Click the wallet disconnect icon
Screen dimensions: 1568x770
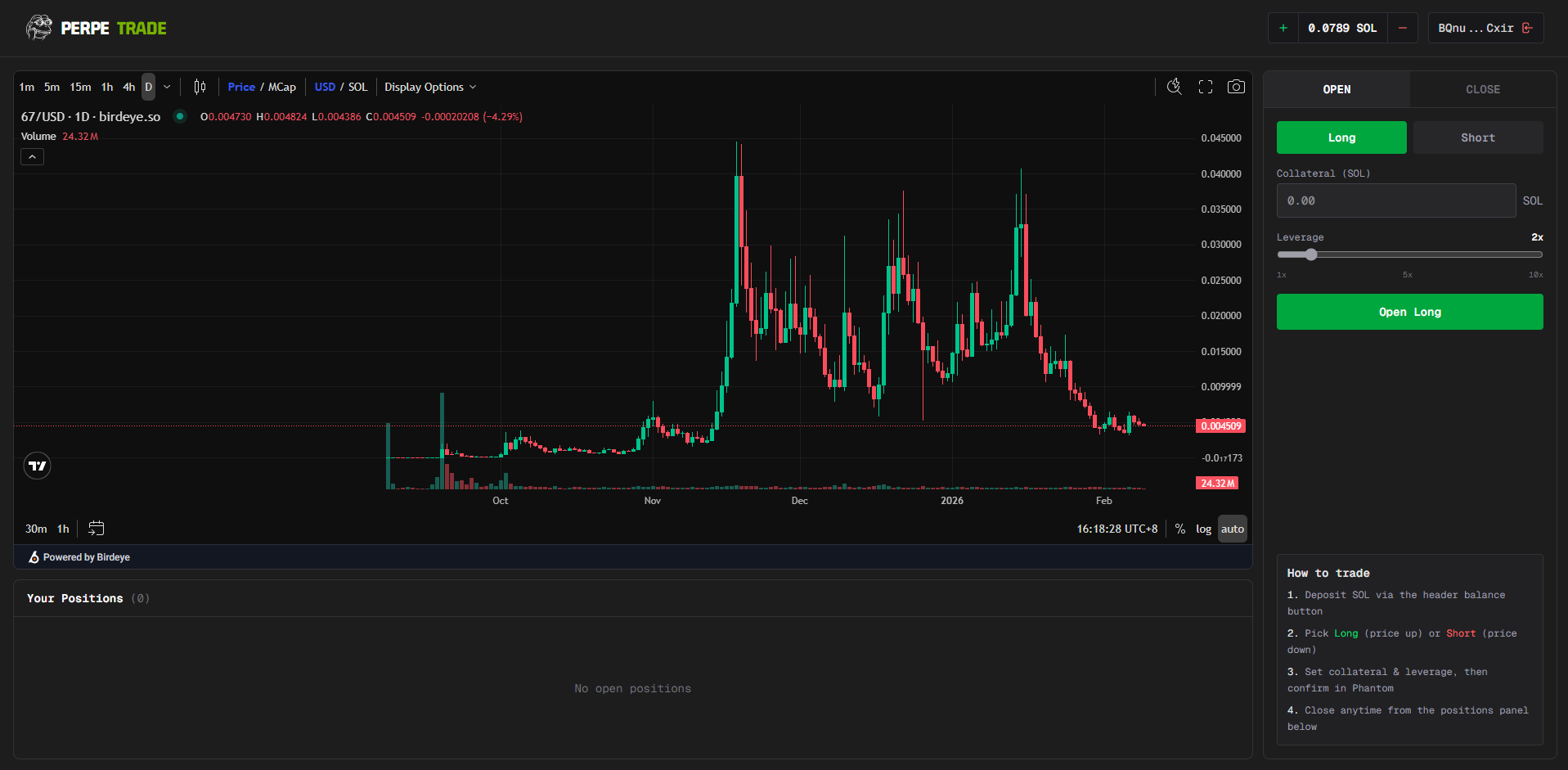tap(1527, 28)
